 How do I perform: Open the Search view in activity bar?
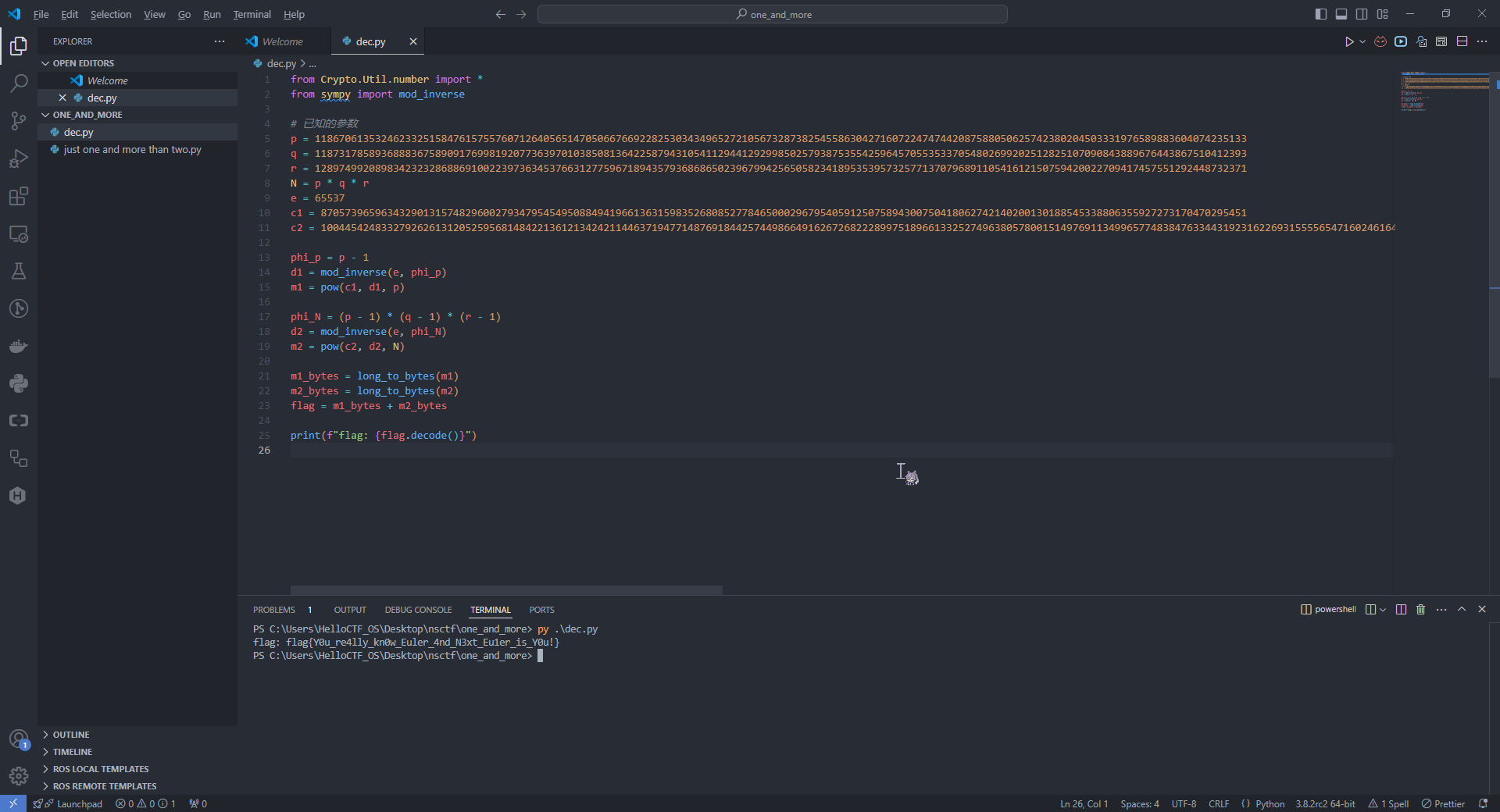coord(19,83)
